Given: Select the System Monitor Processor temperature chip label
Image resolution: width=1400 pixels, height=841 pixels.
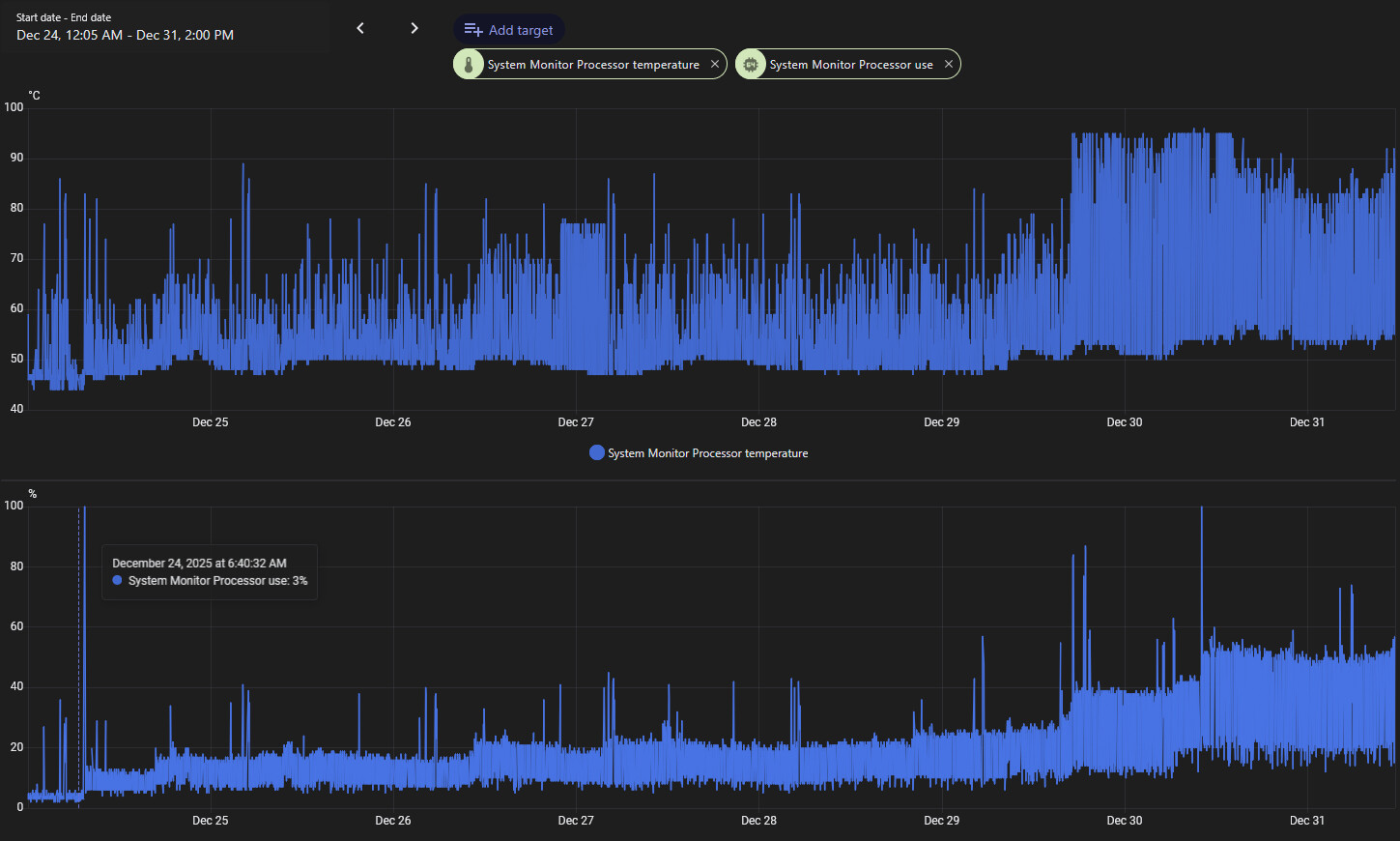Looking at the screenshot, I should [592, 65].
